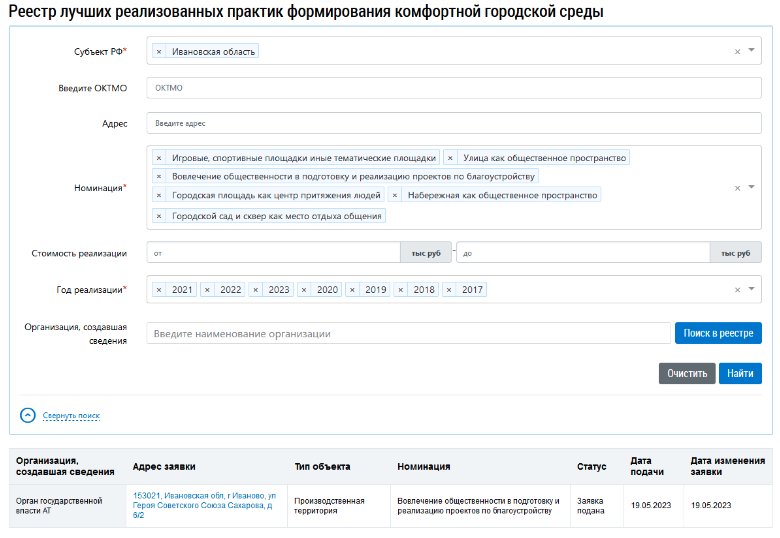The image size is (780, 538).
Task: Click the Поиск в реестре button
Action: tap(718, 333)
